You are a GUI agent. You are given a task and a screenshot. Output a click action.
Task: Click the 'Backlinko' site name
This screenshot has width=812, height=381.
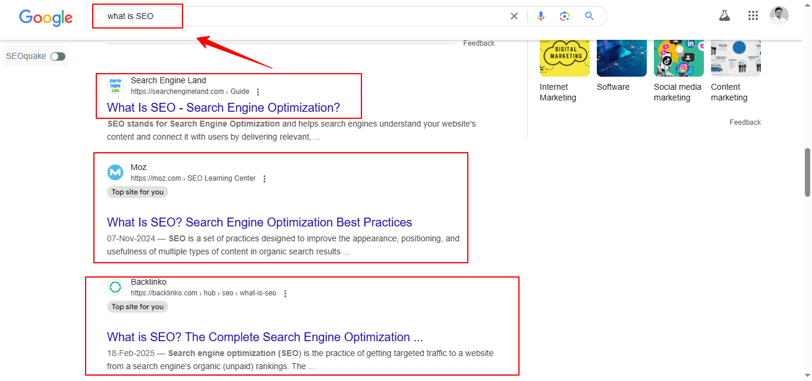pyautogui.click(x=148, y=282)
